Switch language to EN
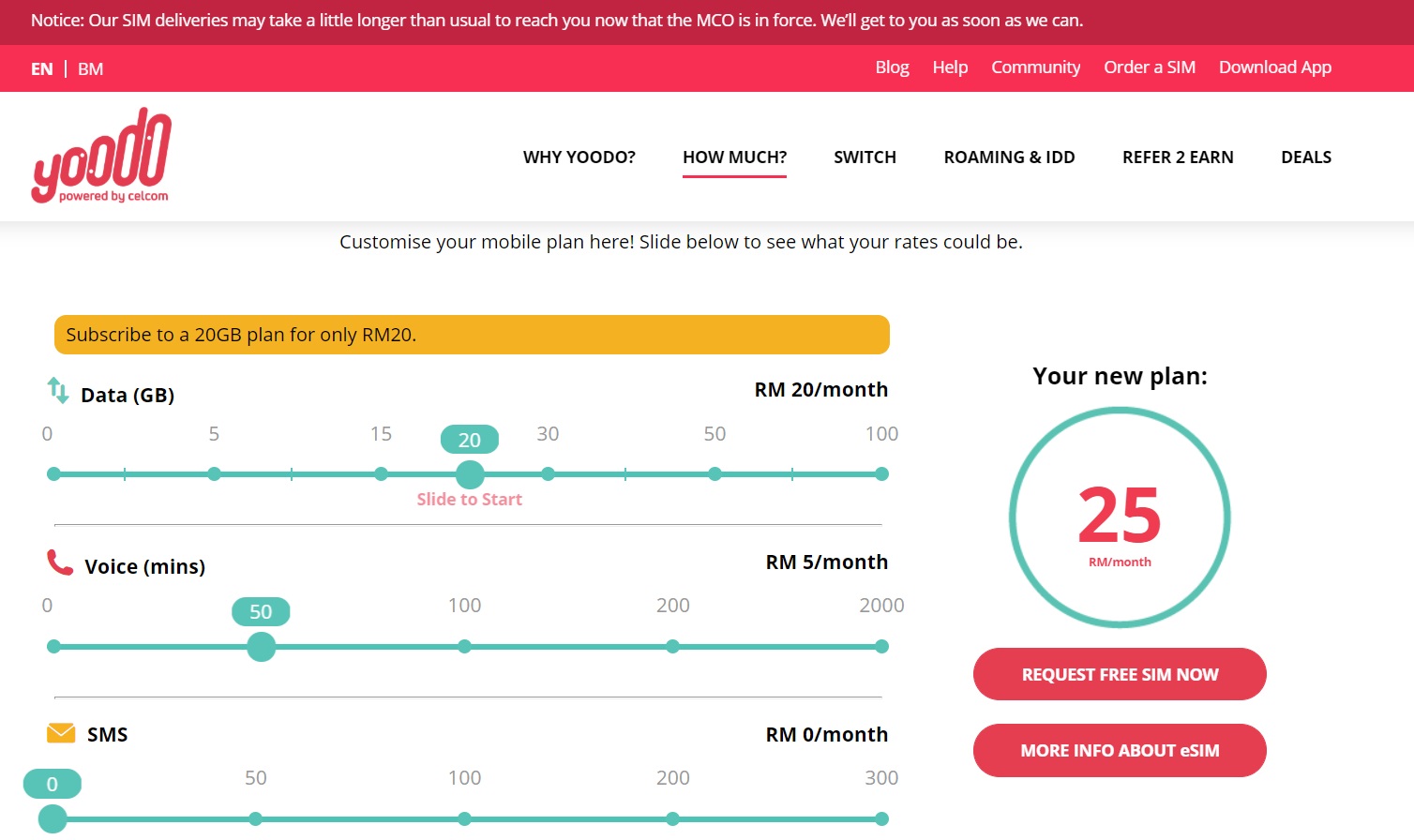Screen dimensions: 1414x840 coord(42,69)
